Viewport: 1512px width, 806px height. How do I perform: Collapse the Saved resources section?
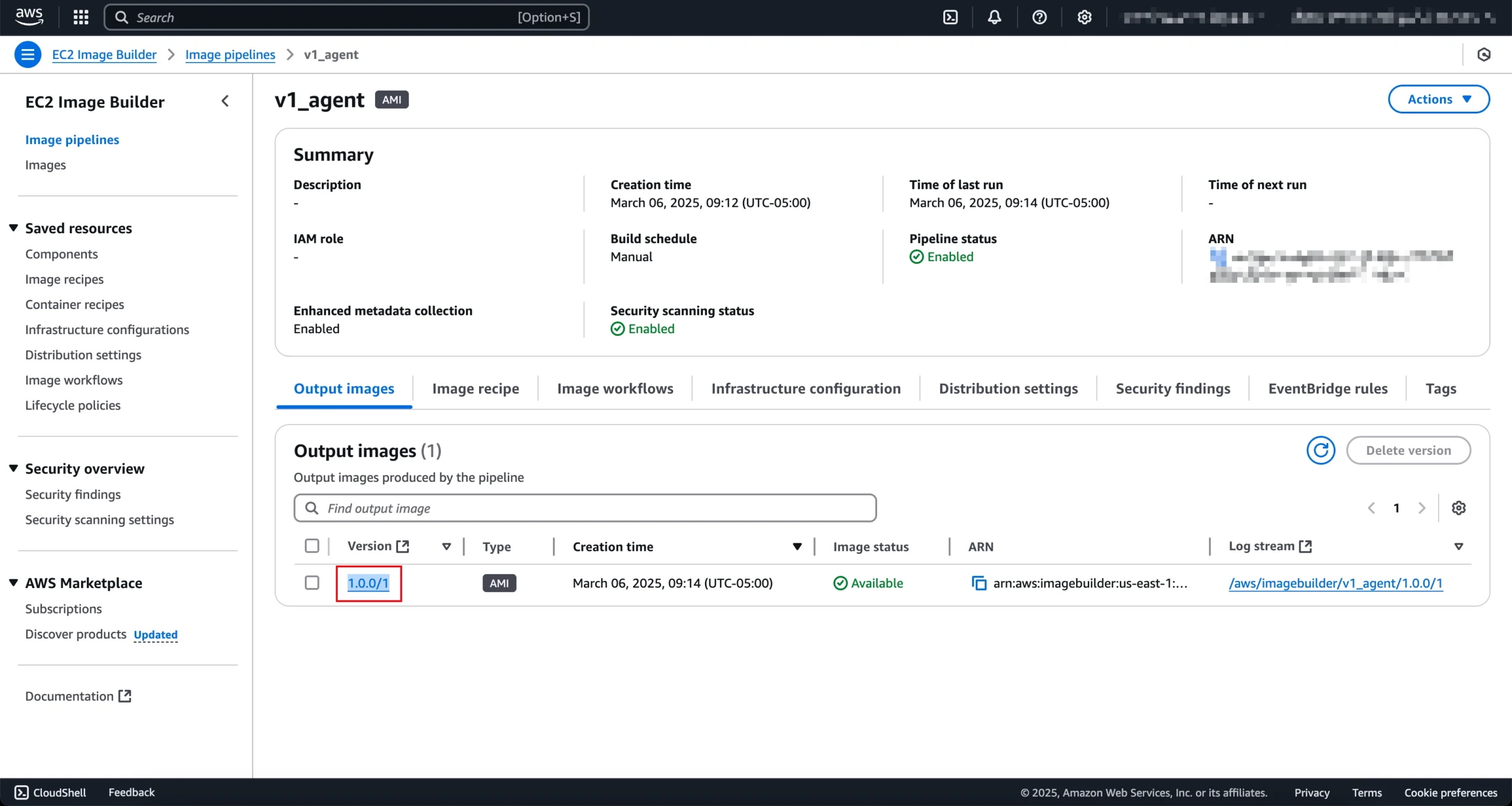click(x=14, y=228)
